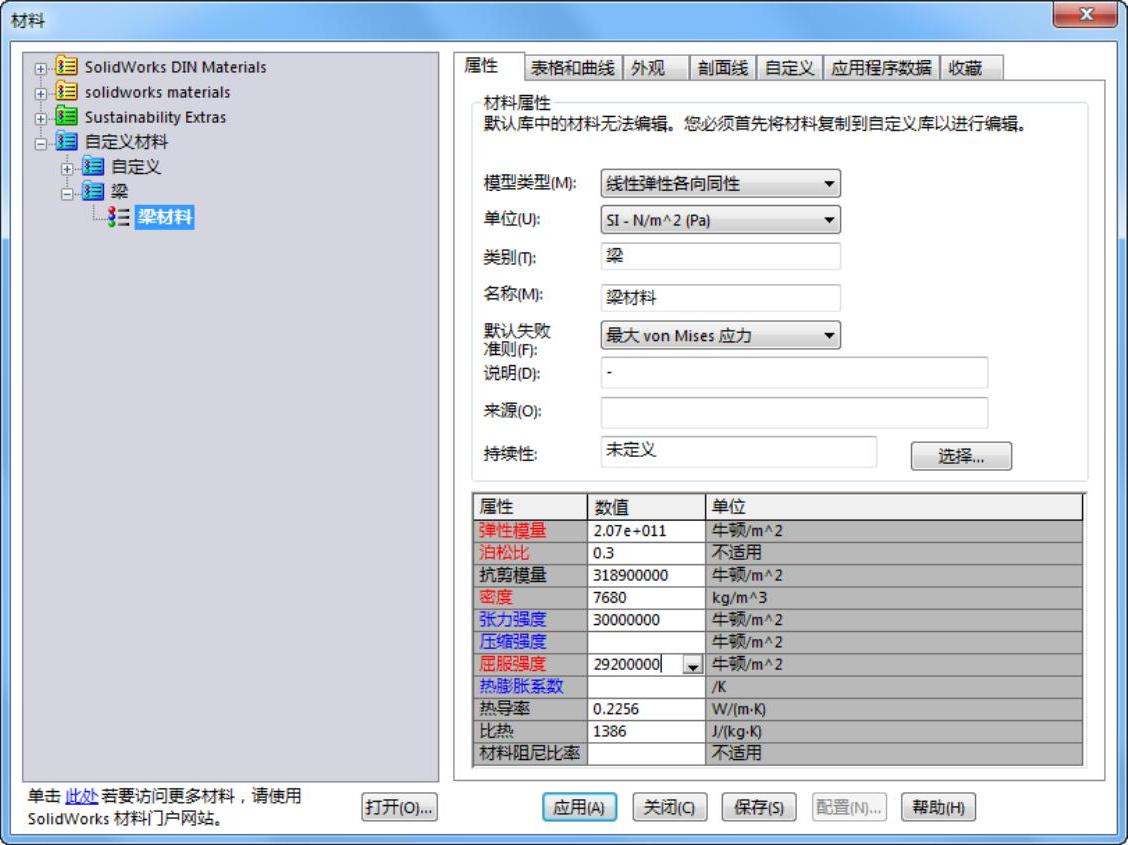The width and height of the screenshot is (1128, 845).
Task: Click the 张力强度 value 30000000
Action: point(646,620)
